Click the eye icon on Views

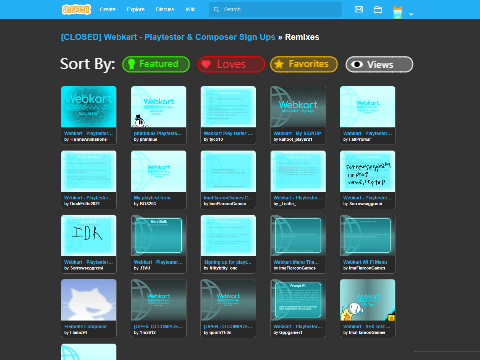pyautogui.click(x=357, y=64)
